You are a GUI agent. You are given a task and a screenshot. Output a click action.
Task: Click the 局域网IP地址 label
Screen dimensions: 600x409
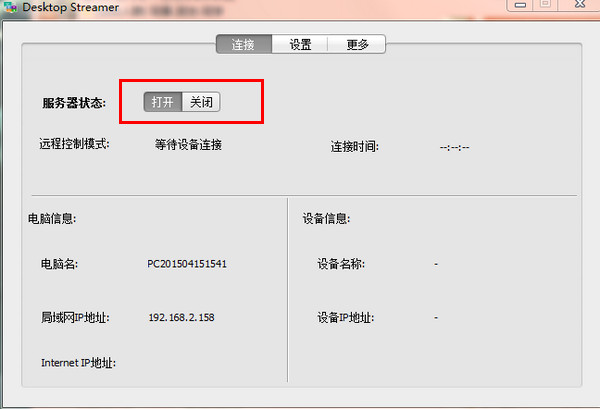pos(75,317)
